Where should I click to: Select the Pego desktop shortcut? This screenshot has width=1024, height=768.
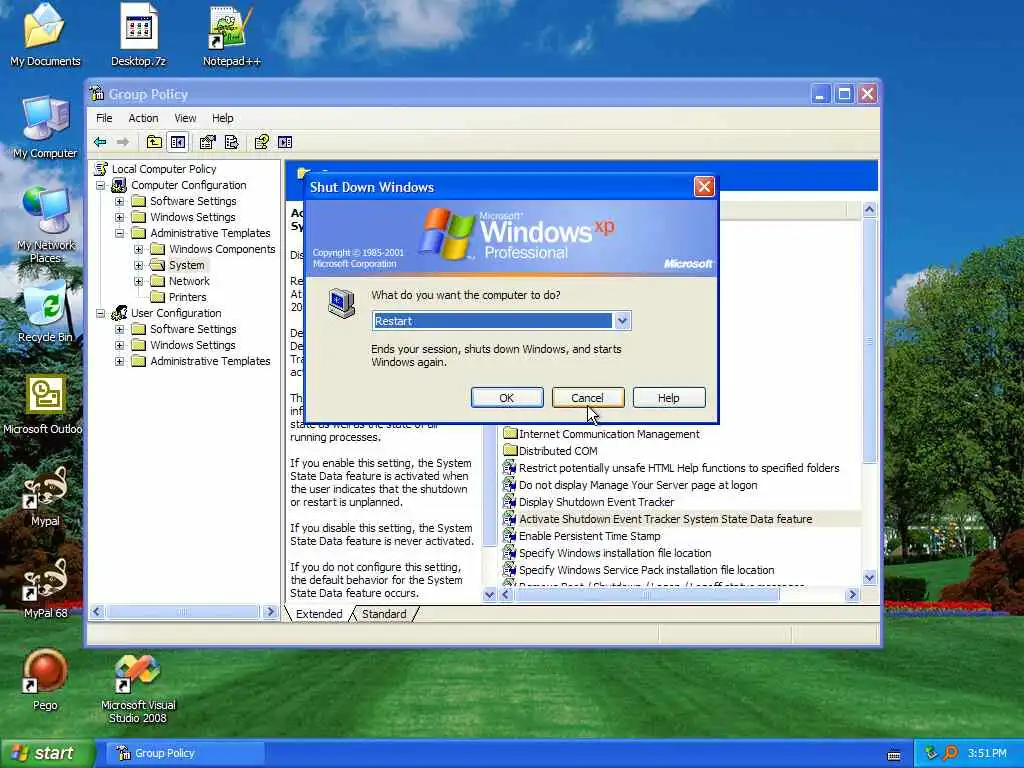pos(45,680)
